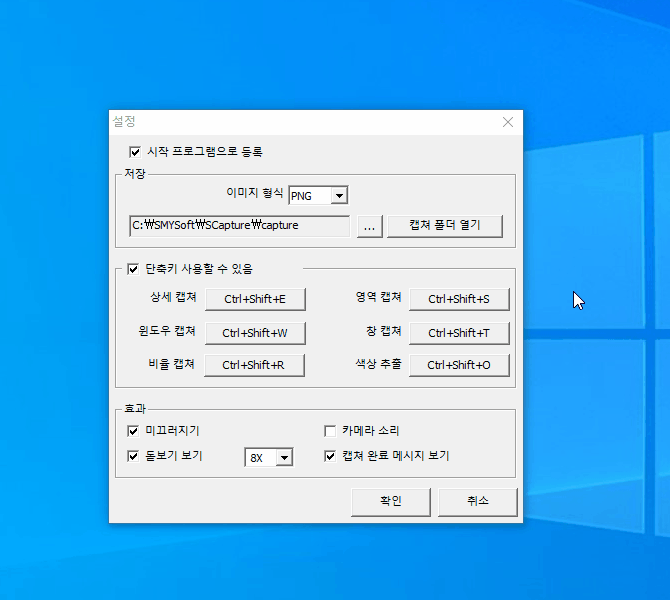Uncheck 시작 프로그램으로 등록 checkbox

tap(135, 152)
